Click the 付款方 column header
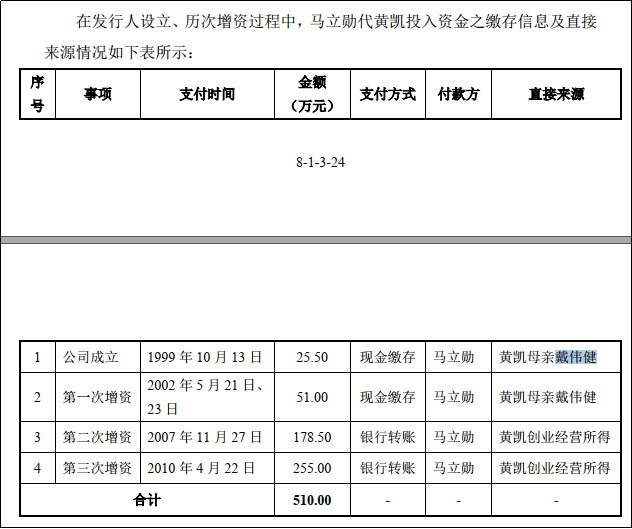632x529 pixels. pos(458,94)
